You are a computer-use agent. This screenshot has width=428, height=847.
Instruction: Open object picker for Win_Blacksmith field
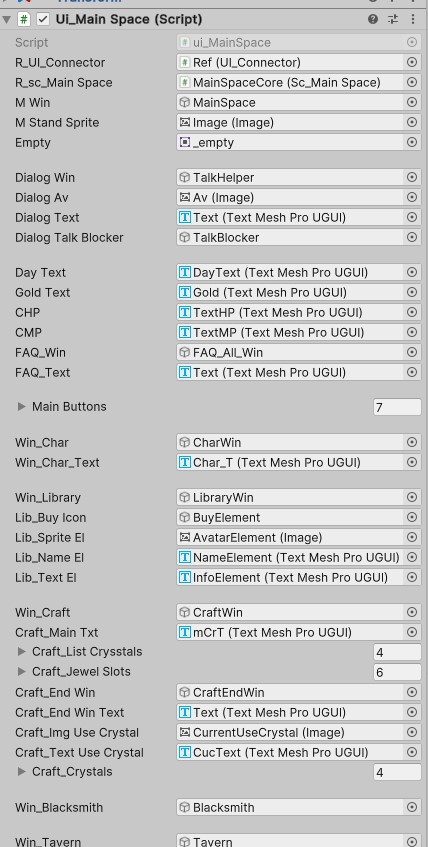412,808
